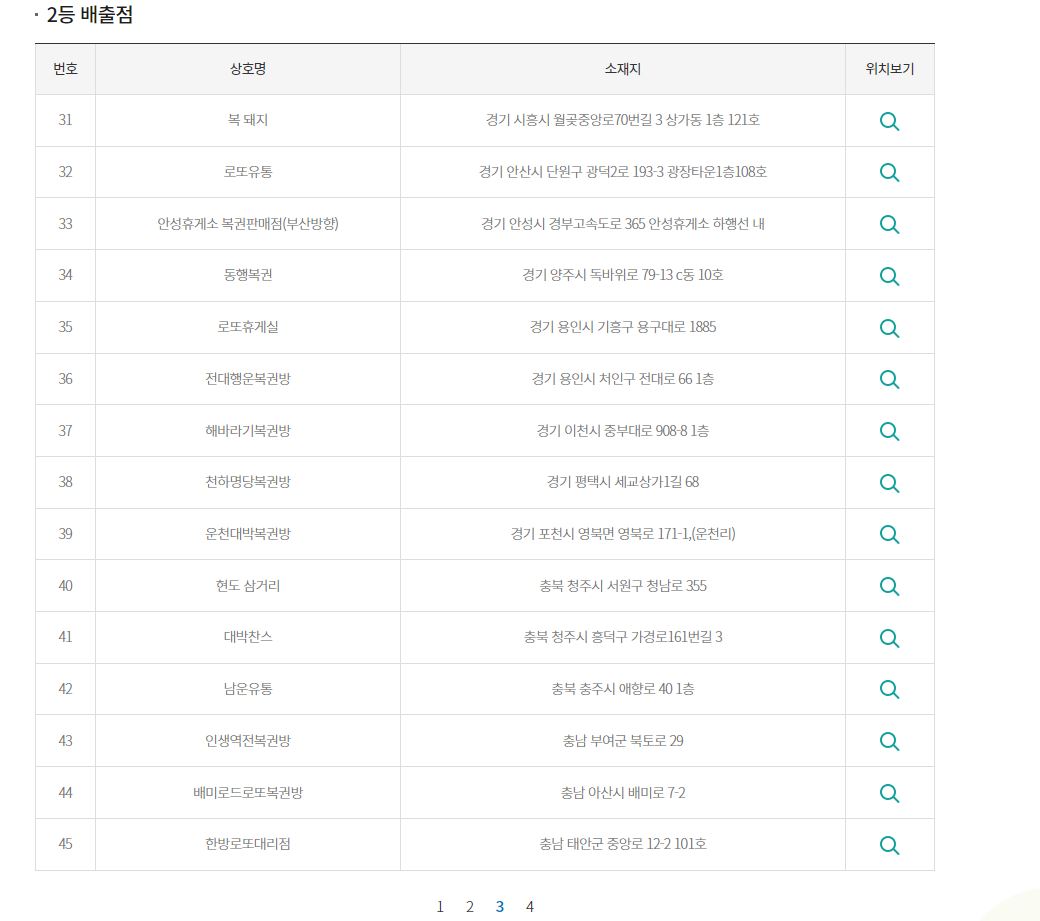Image resolution: width=1040 pixels, height=921 pixels.
Task: Select store name 현도 삼거리
Action: click(248, 585)
